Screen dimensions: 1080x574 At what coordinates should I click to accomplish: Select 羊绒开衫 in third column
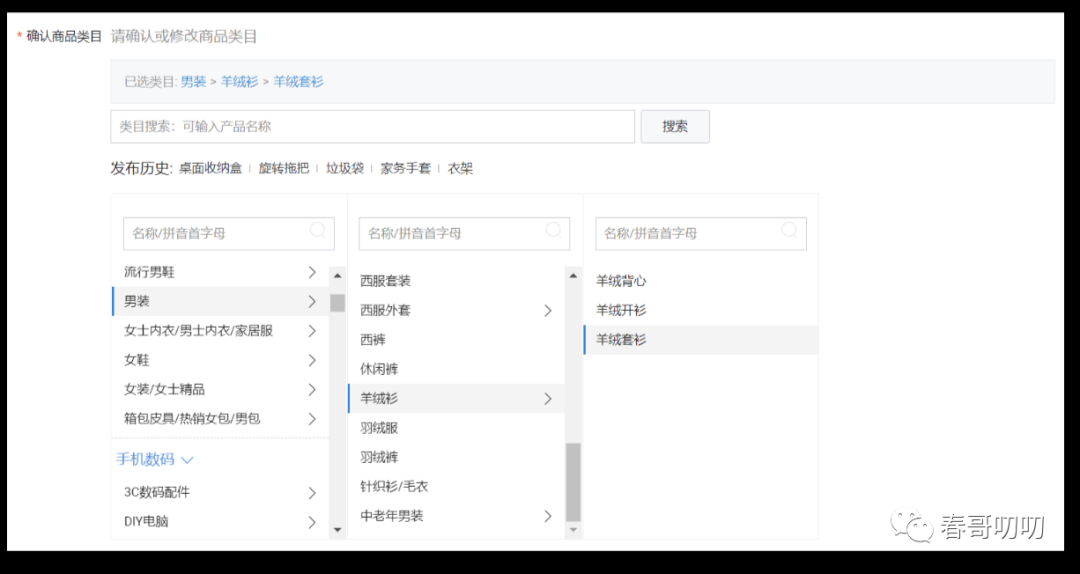(x=700, y=310)
